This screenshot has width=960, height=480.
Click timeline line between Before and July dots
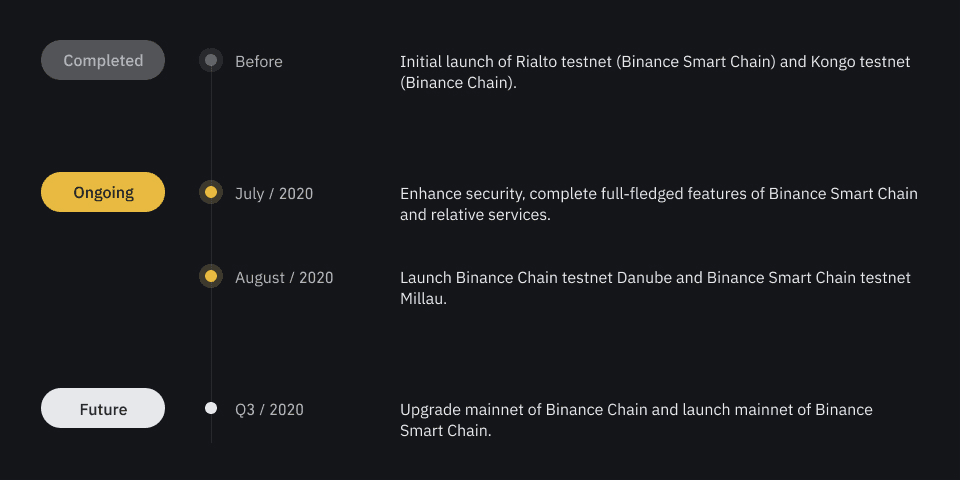(211, 125)
